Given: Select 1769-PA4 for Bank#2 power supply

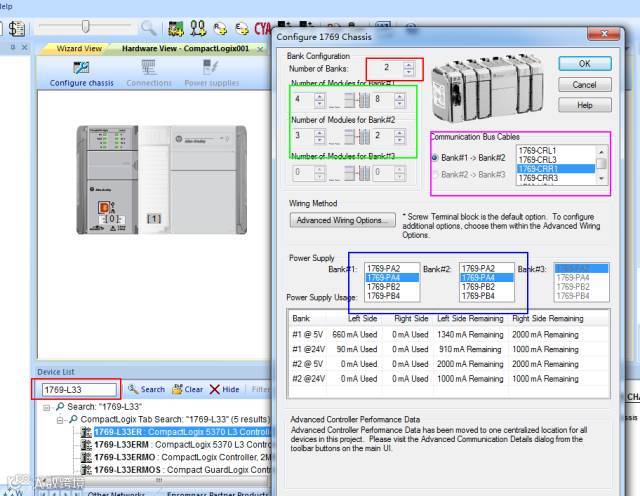Looking at the screenshot, I should (487, 278).
